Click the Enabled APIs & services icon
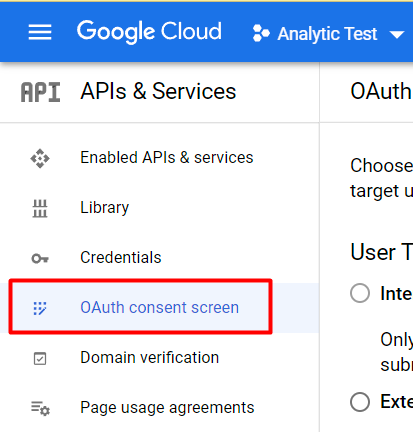 click(x=40, y=158)
